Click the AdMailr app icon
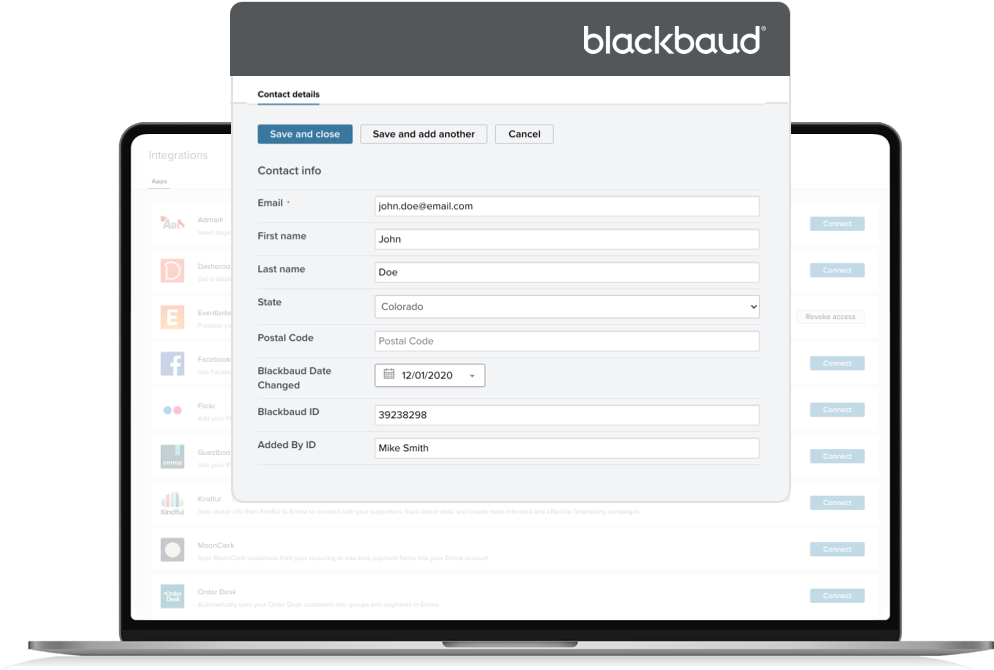Image resolution: width=994 pixels, height=670 pixels. pyautogui.click(x=172, y=223)
